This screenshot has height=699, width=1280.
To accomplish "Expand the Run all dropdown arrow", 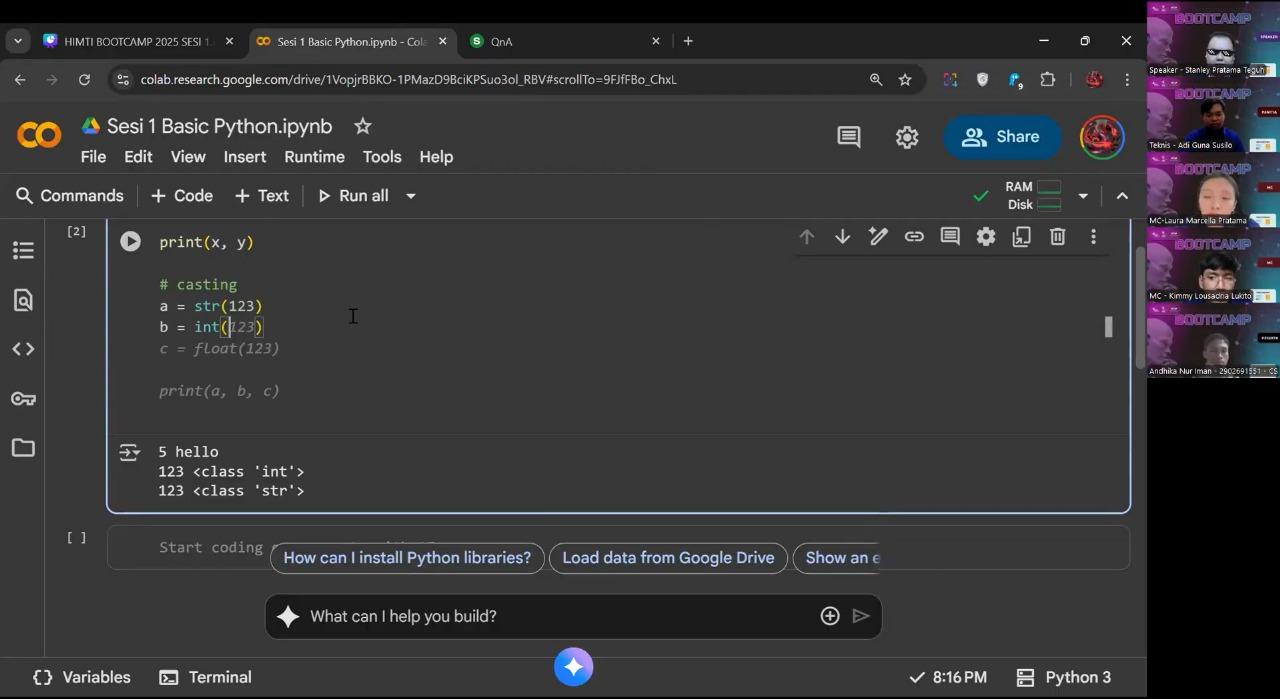I will (x=410, y=196).
